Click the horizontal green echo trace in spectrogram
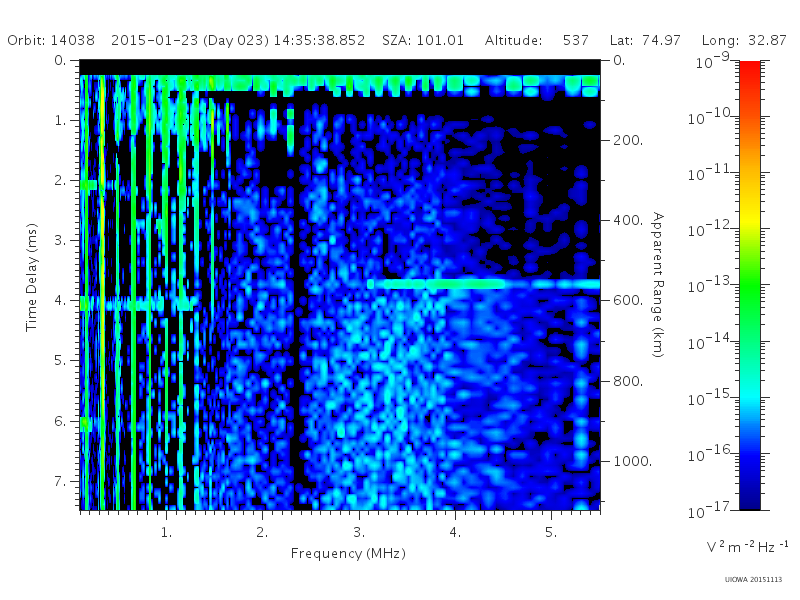This screenshot has width=800, height=600. click(x=483, y=284)
